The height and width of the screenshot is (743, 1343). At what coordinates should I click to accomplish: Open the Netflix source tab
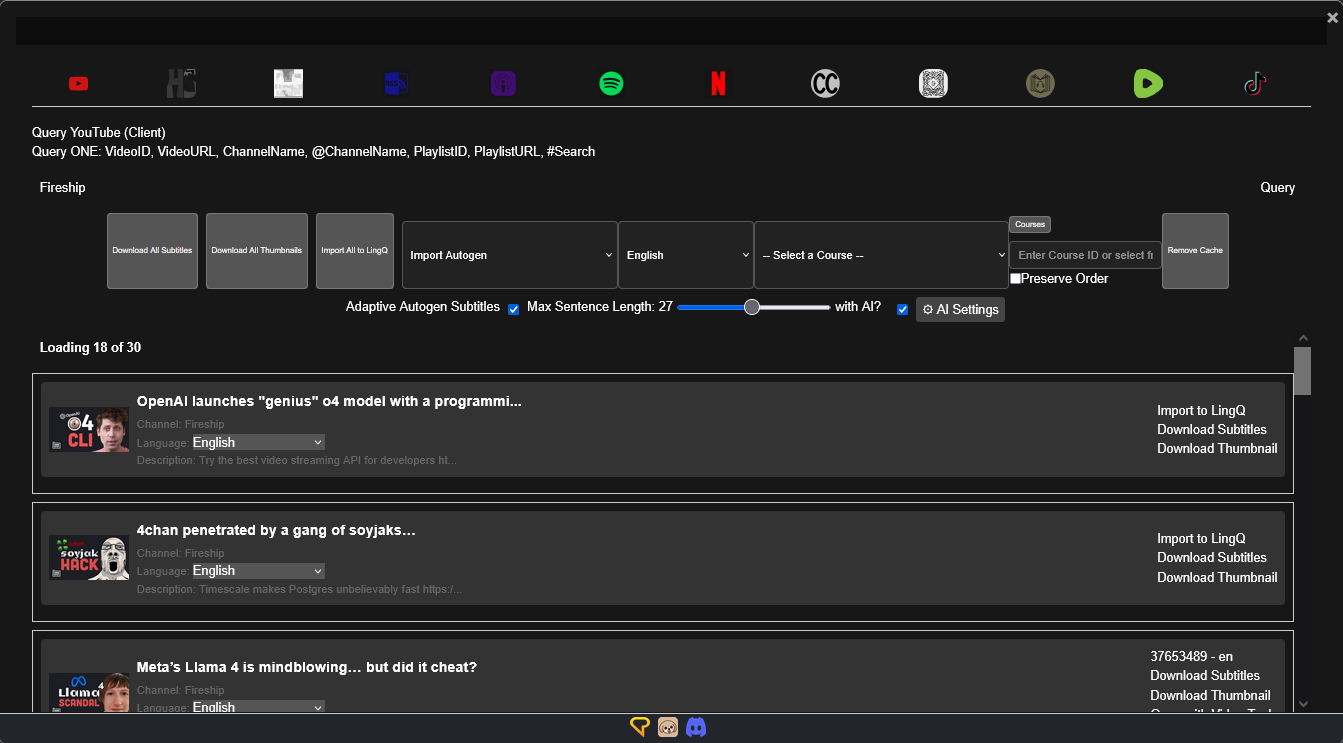[718, 83]
